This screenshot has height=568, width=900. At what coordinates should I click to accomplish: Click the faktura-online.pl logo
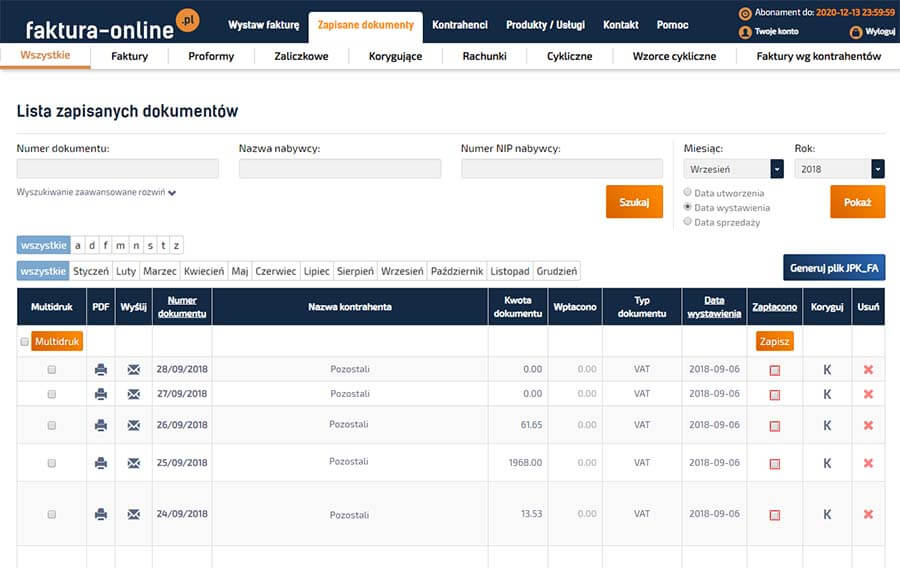pyautogui.click(x=112, y=24)
